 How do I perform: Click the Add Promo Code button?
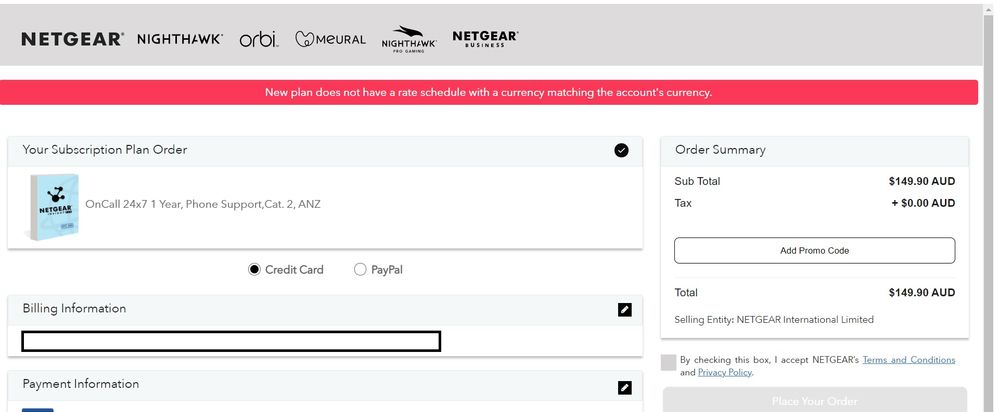tap(814, 250)
